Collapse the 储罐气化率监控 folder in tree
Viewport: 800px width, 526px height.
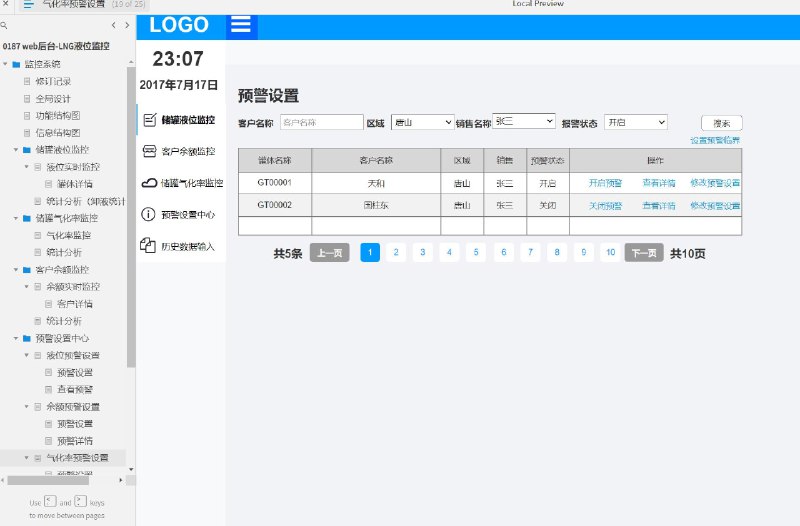click(16, 218)
